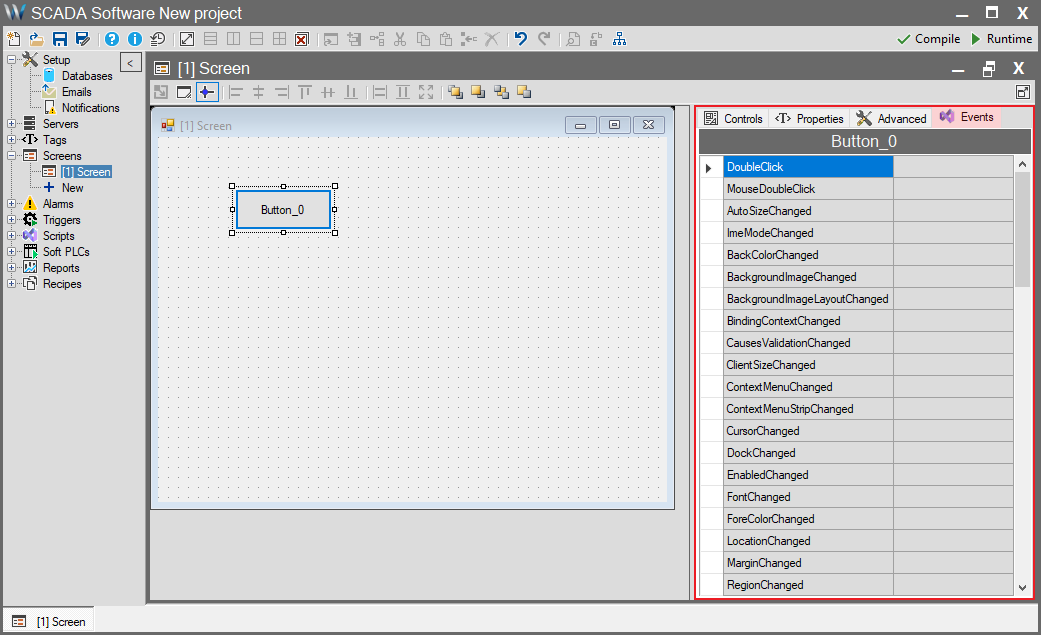Screen dimensions: 1041x635
Task: Toggle the snap-to-grid crosshair button
Action: pos(207,92)
